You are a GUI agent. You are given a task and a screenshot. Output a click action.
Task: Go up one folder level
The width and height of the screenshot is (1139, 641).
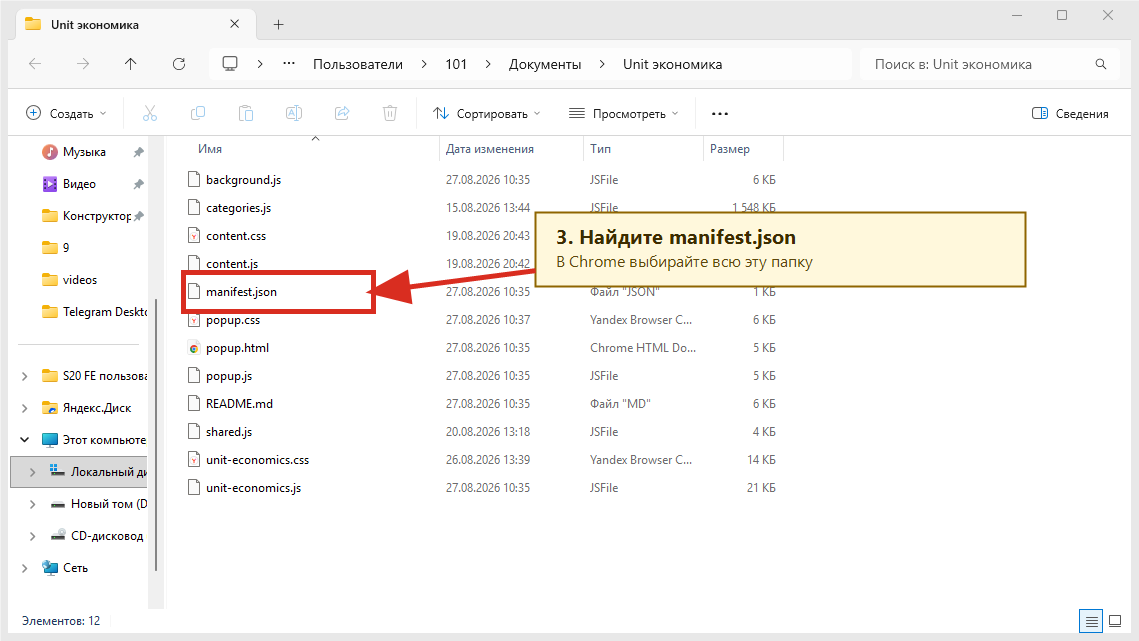pyautogui.click(x=131, y=64)
